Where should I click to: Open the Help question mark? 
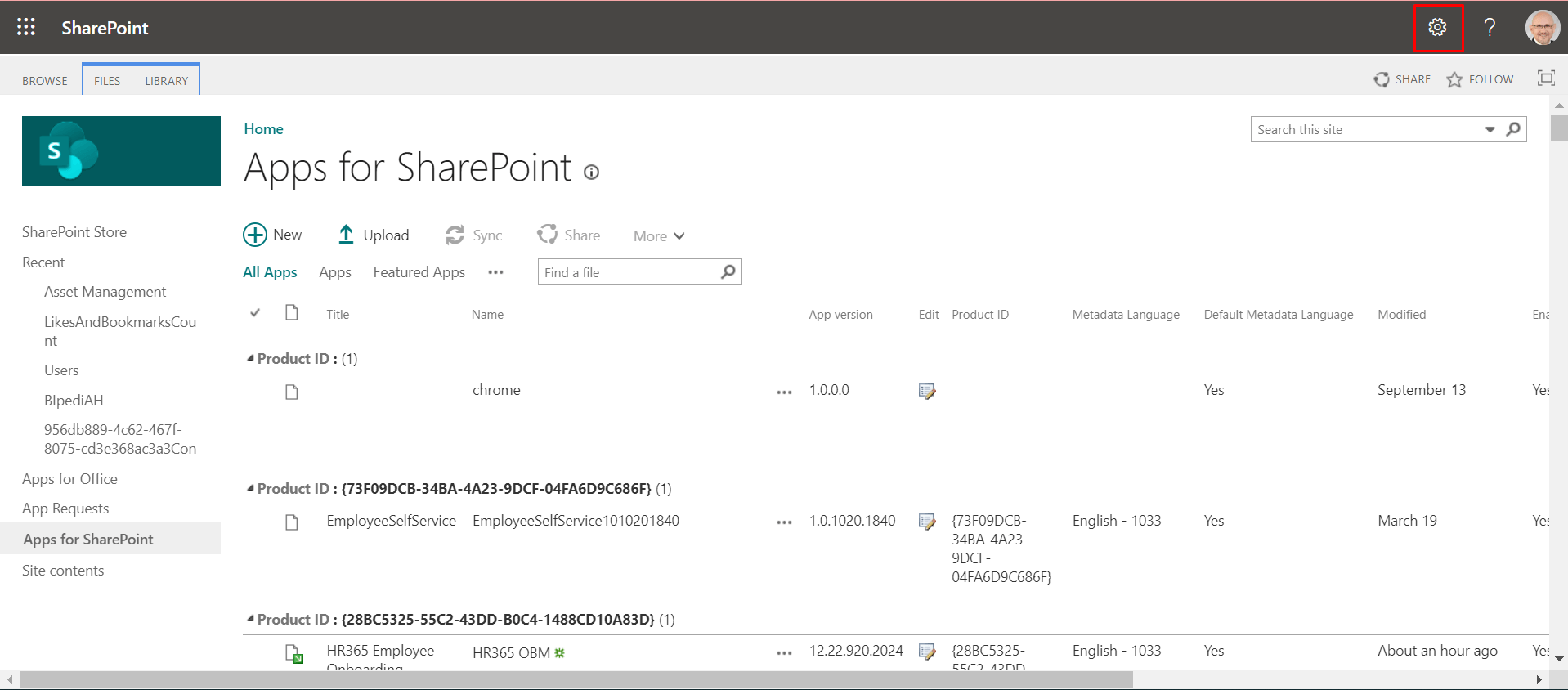point(1490,27)
